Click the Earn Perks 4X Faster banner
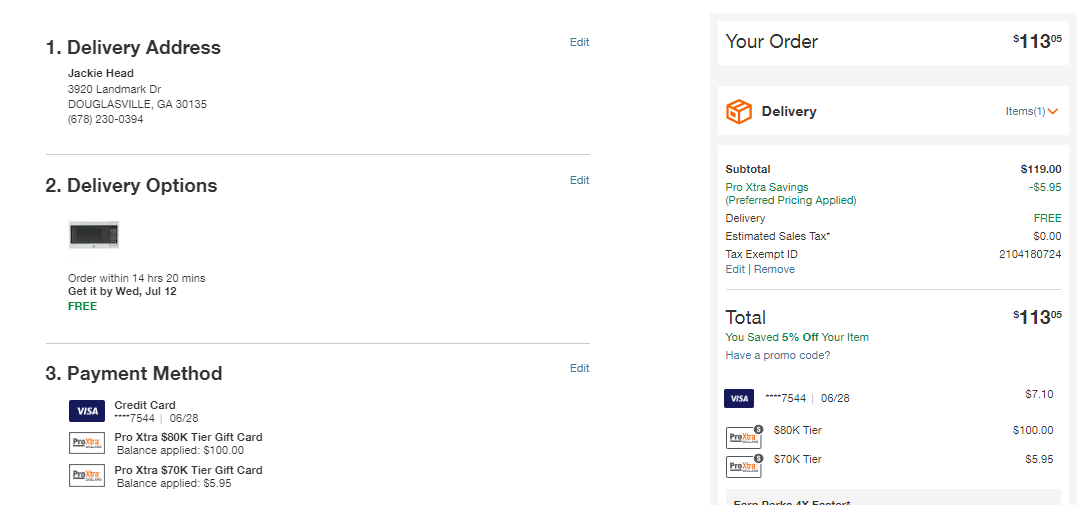 tap(893, 498)
